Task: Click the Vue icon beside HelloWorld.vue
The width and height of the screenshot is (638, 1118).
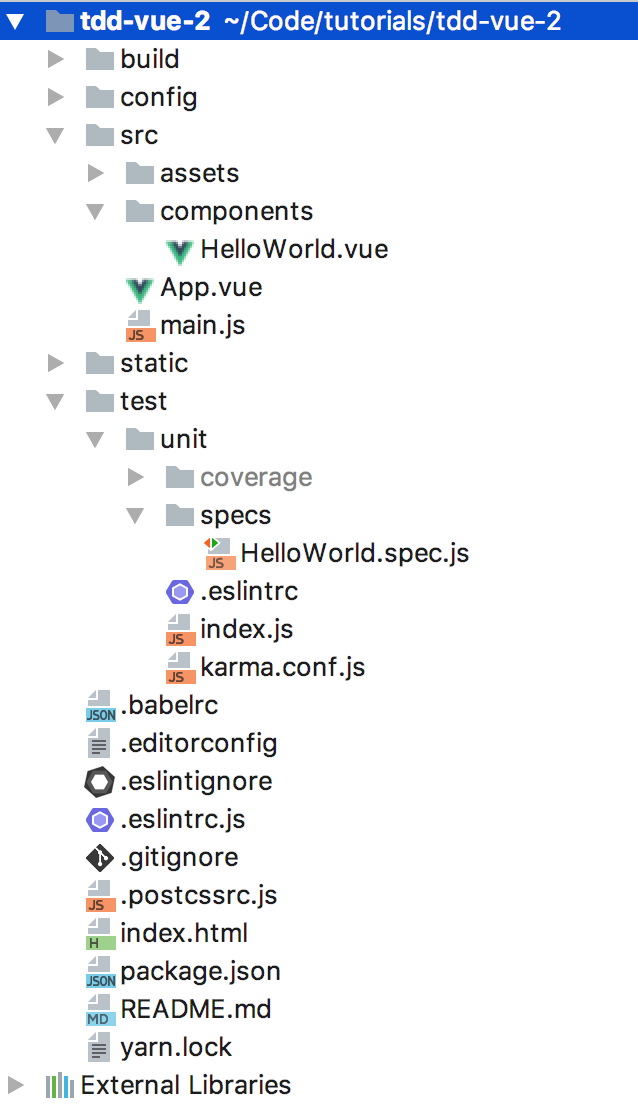Action: coord(180,250)
